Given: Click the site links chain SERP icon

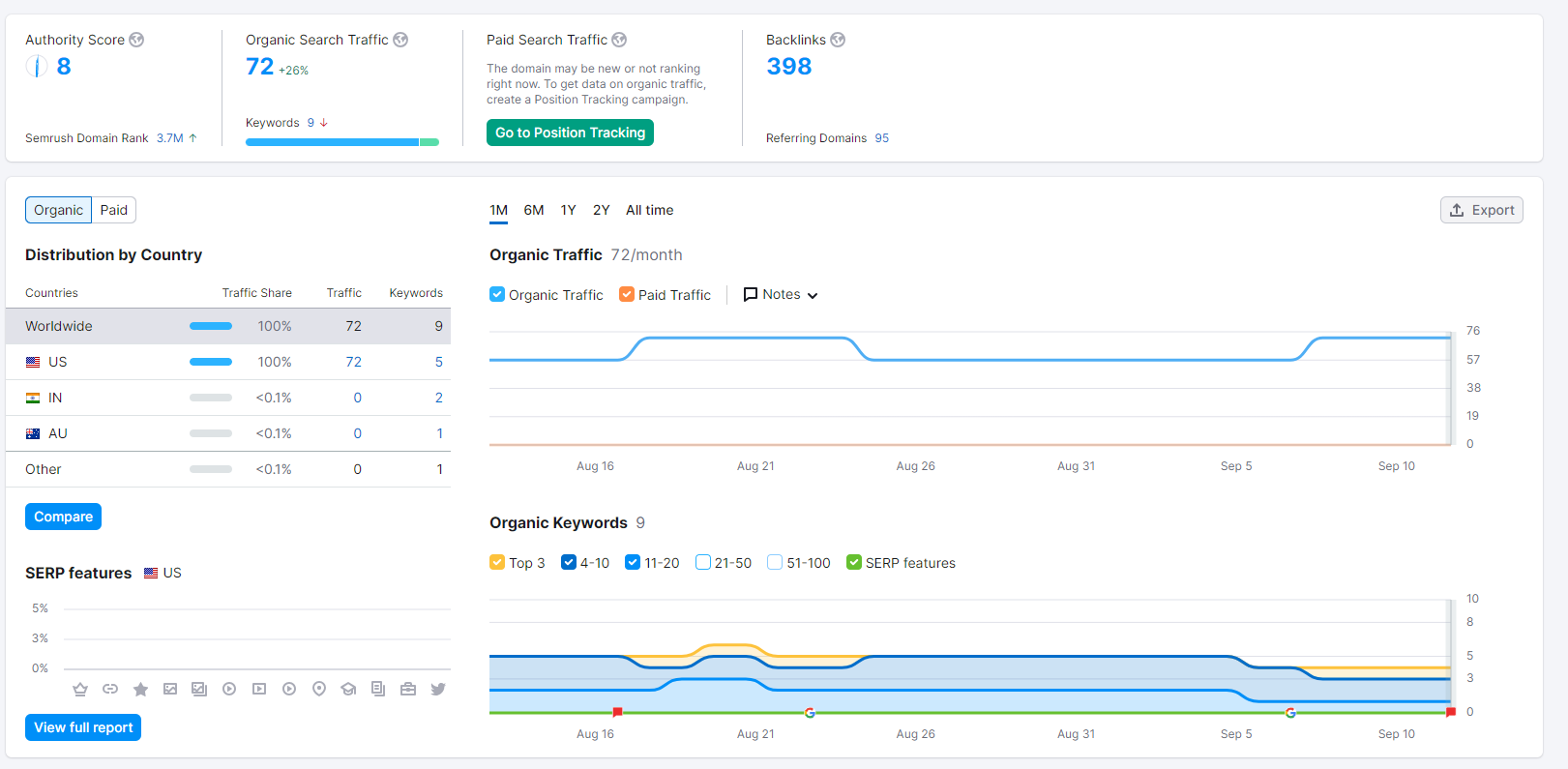Looking at the screenshot, I should pos(110,689).
